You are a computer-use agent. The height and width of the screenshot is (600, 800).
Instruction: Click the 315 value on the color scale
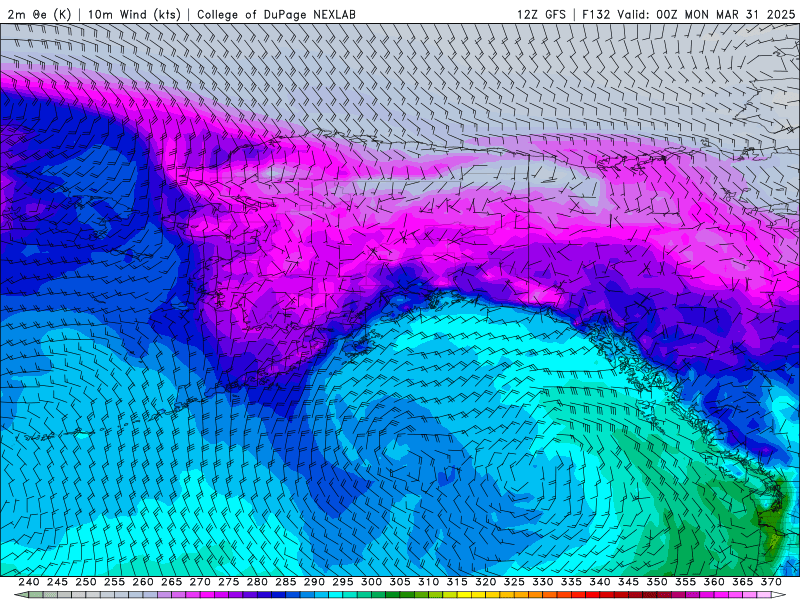pyautogui.click(x=457, y=582)
